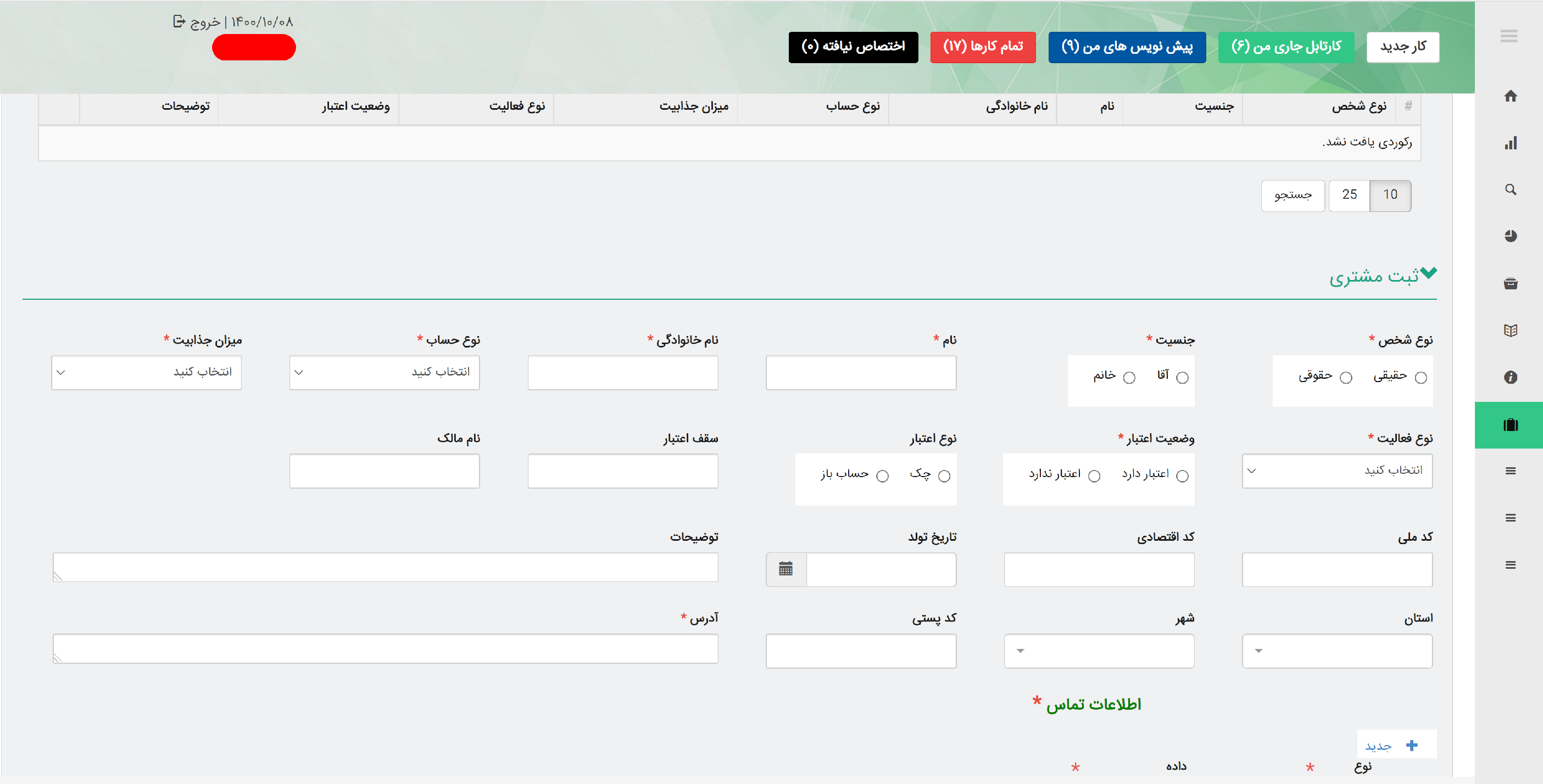The width and height of the screenshot is (1543, 784).
Task: Open the میزان جذابیت dropdown
Action: pos(146,372)
